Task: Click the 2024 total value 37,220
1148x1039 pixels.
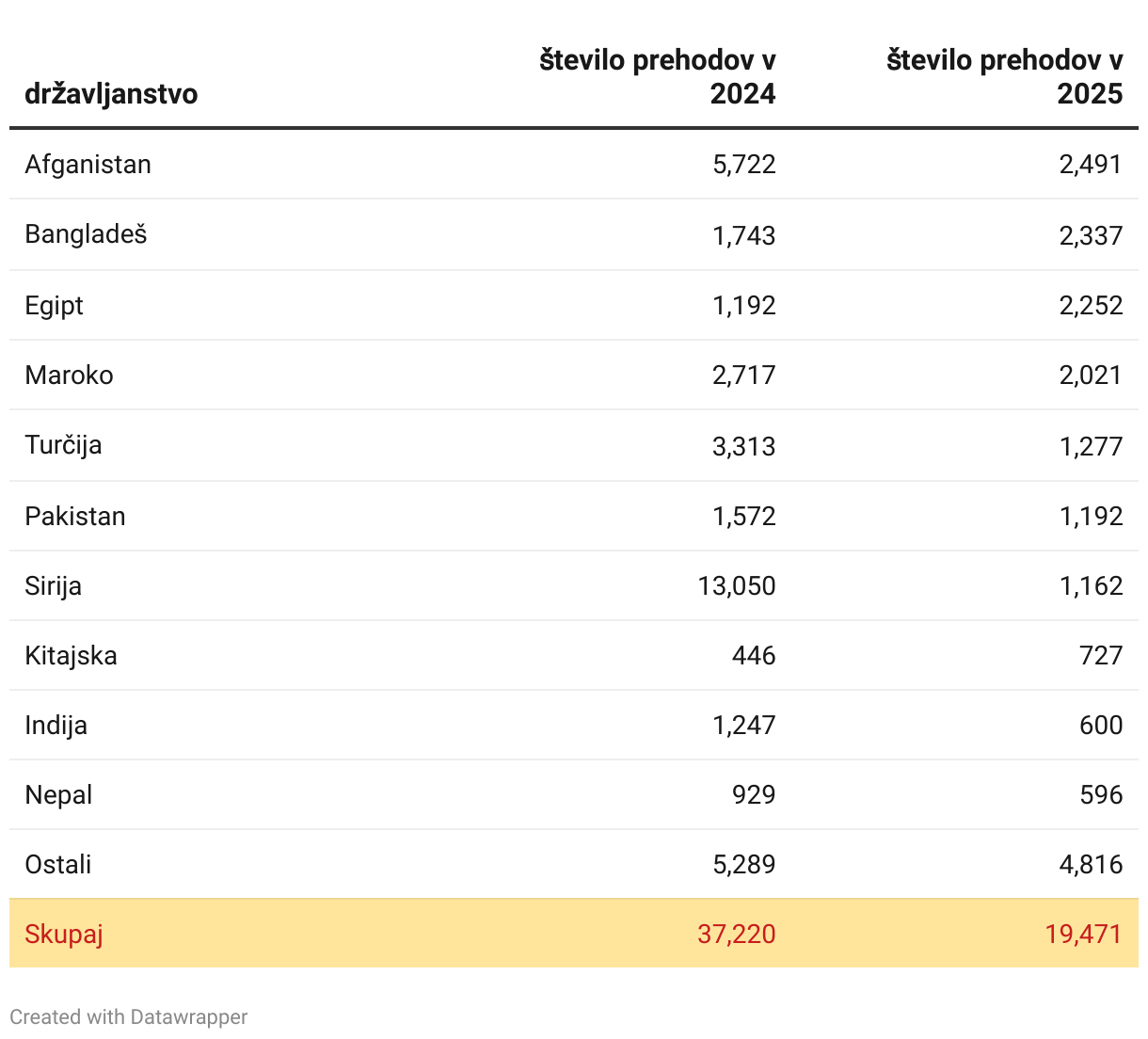Action: [x=737, y=935]
